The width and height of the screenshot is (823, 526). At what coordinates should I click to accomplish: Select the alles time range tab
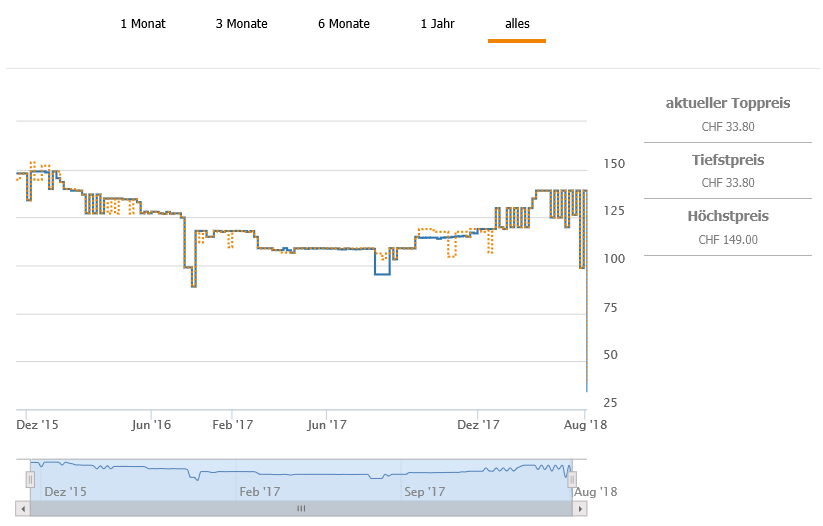click(517, 24)
